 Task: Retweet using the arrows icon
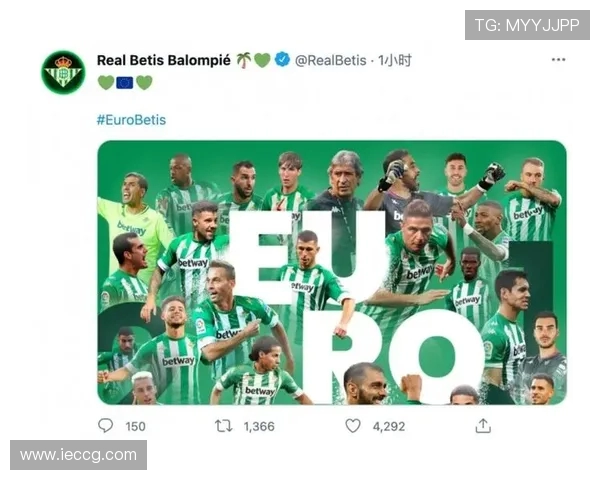pos(223,426)
